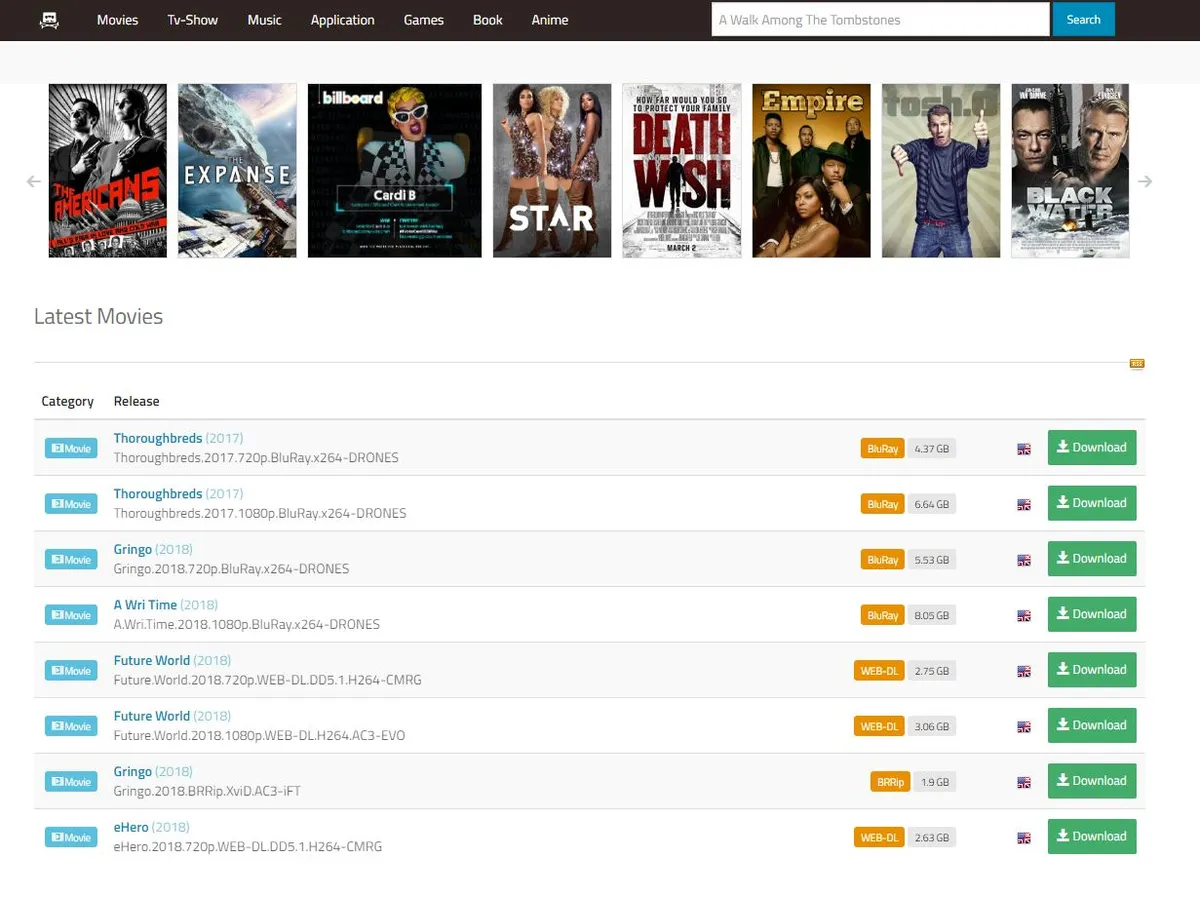This screenshot has width=1200, height=901.
Task: Click the Movie category icon next to Future World 1080p
Action: pos(70,726)
